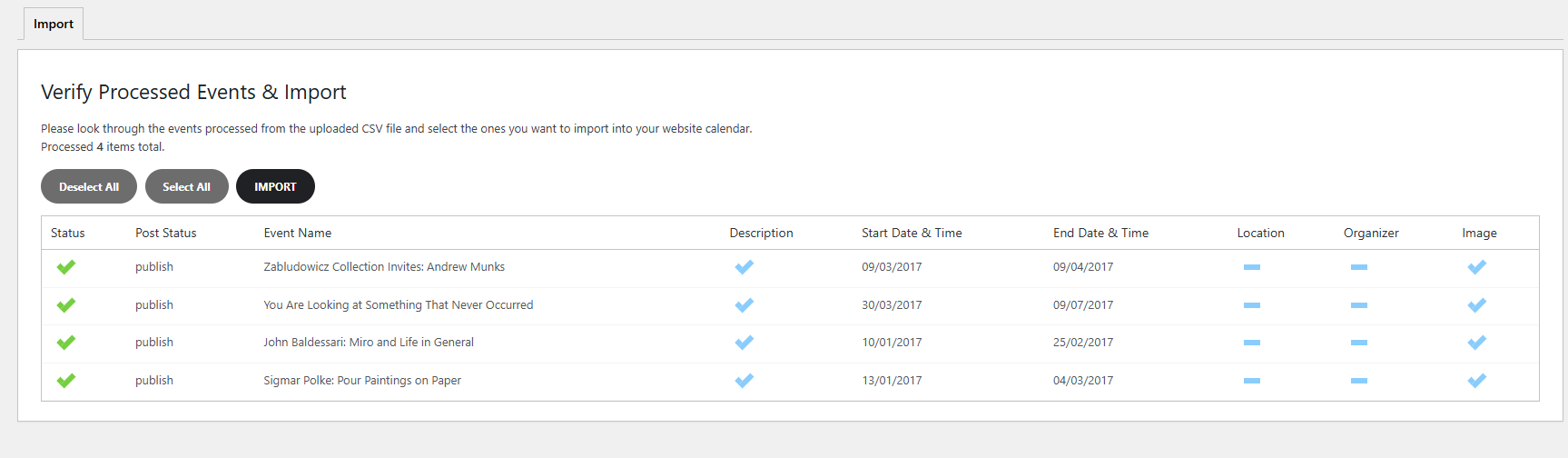The width and height of the screenshot is (1568, 458).
Task: Click organizer dash icon for Sigmar Polke row
Action: click(x=1359, y=381)
